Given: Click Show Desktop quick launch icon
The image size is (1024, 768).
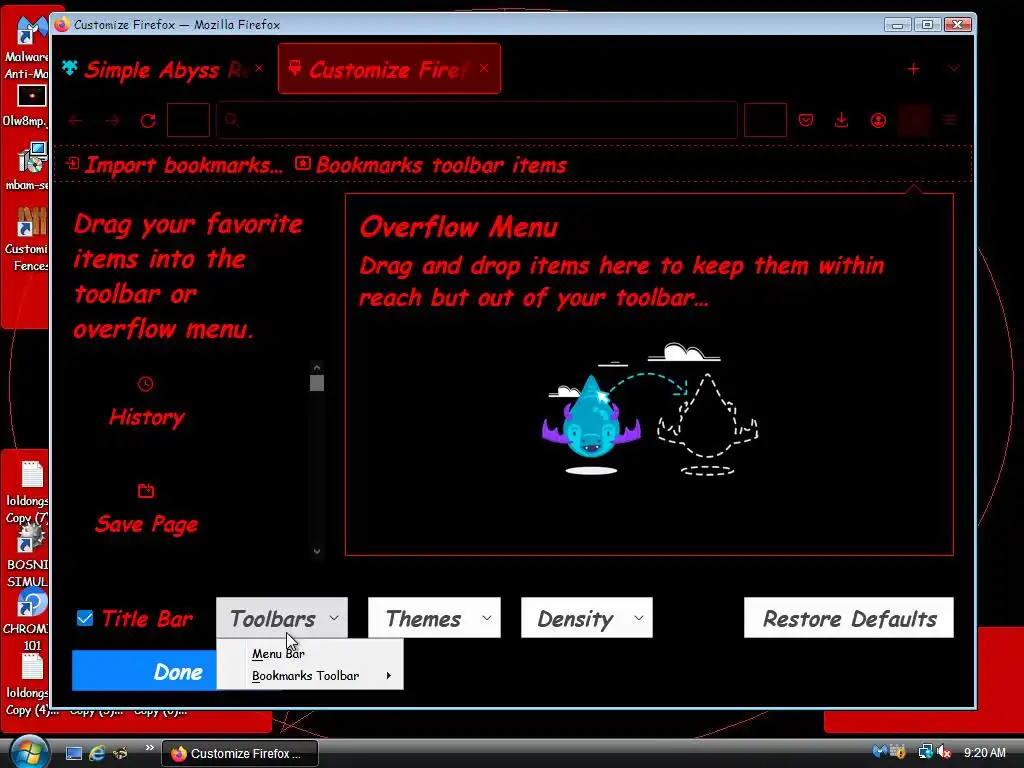Looking at the screenshot, I should click(74, 753).
